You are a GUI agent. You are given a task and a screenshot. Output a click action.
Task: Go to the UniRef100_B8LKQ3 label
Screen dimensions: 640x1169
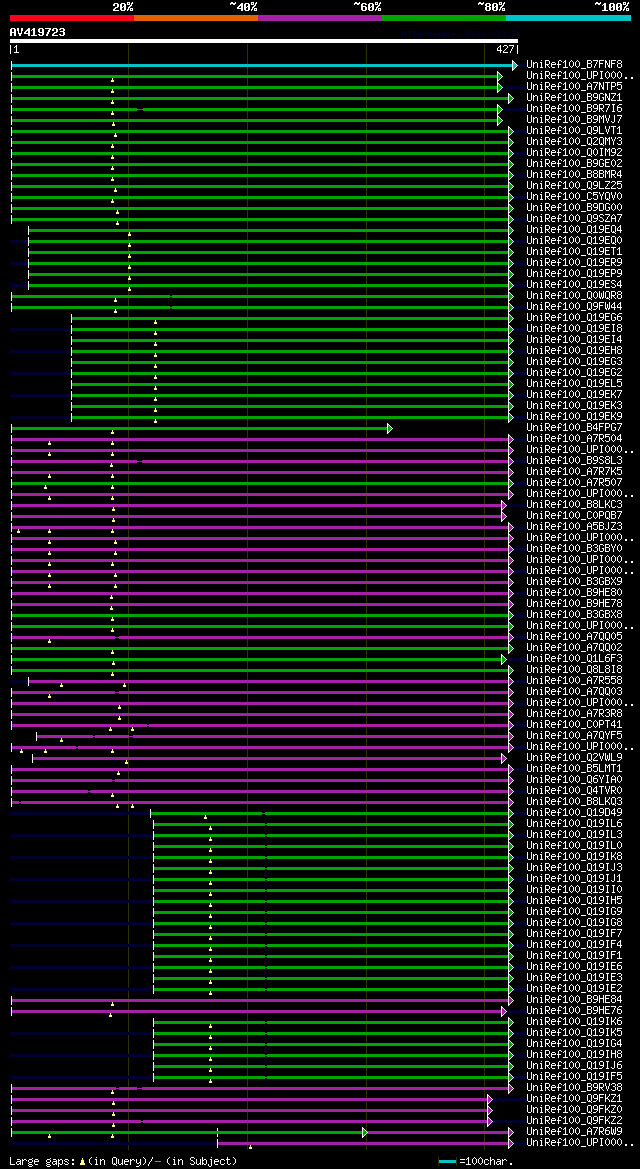[x=574, y=801]
